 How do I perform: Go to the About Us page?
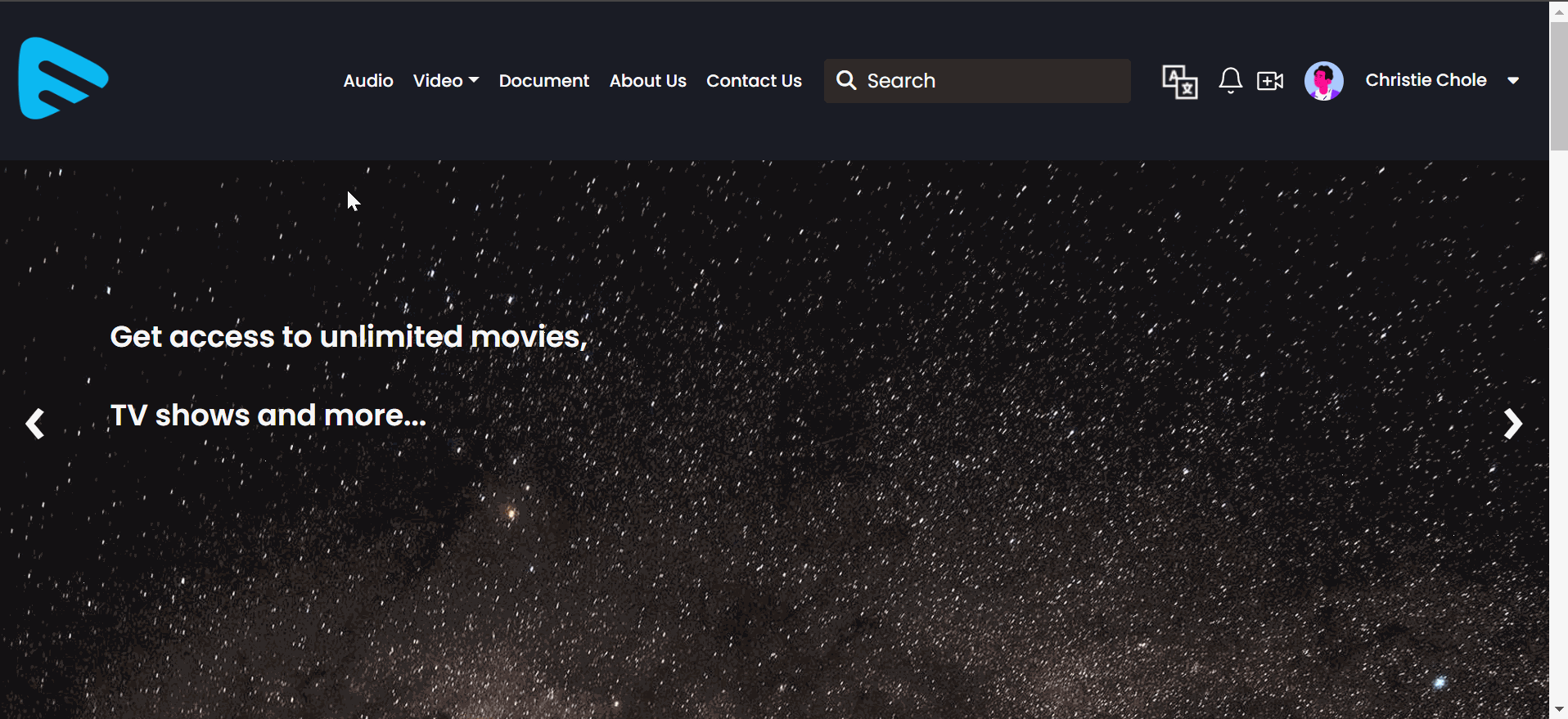pyautogui.click(x=647, y=81)
